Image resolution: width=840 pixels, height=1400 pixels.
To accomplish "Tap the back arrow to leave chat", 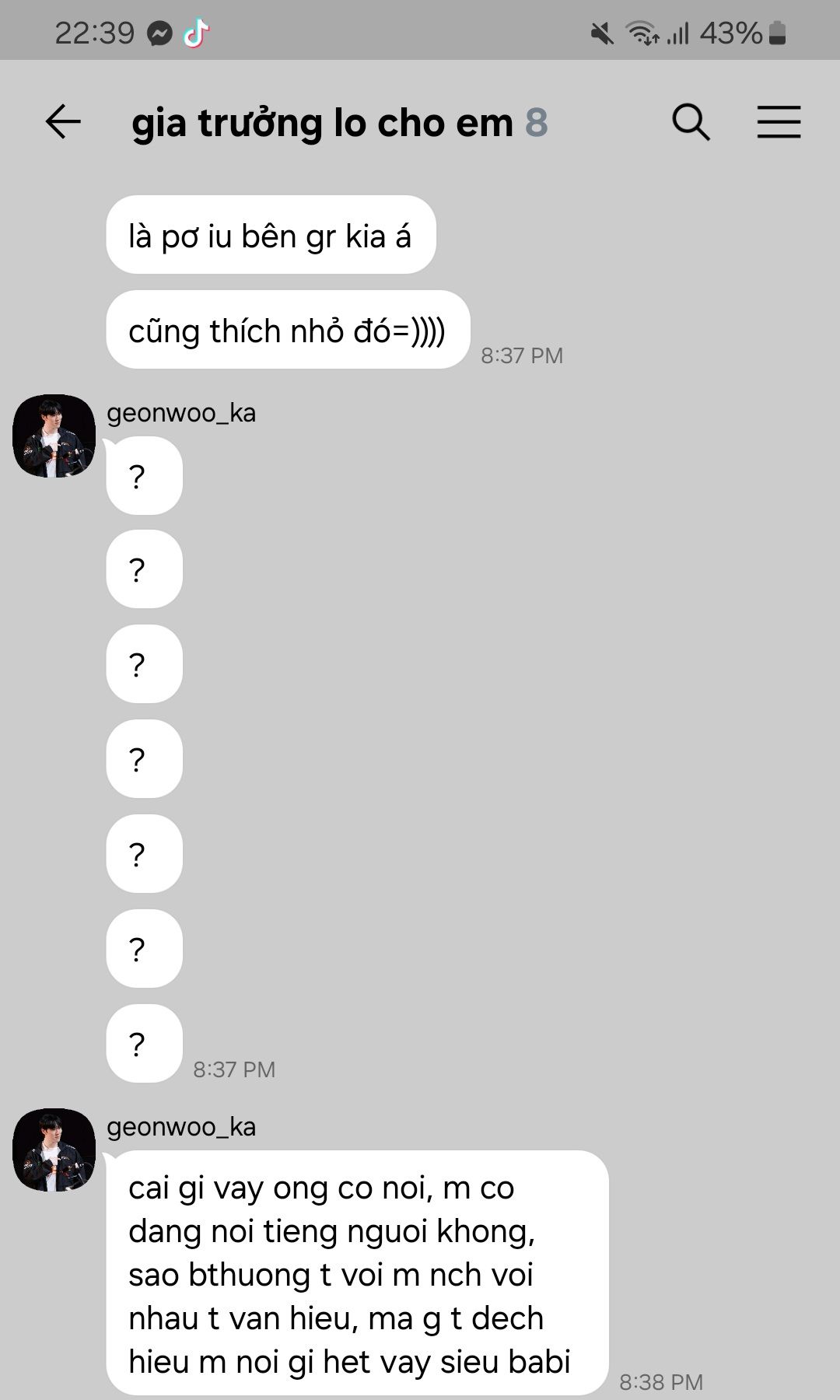I will (x=63, y=122).
